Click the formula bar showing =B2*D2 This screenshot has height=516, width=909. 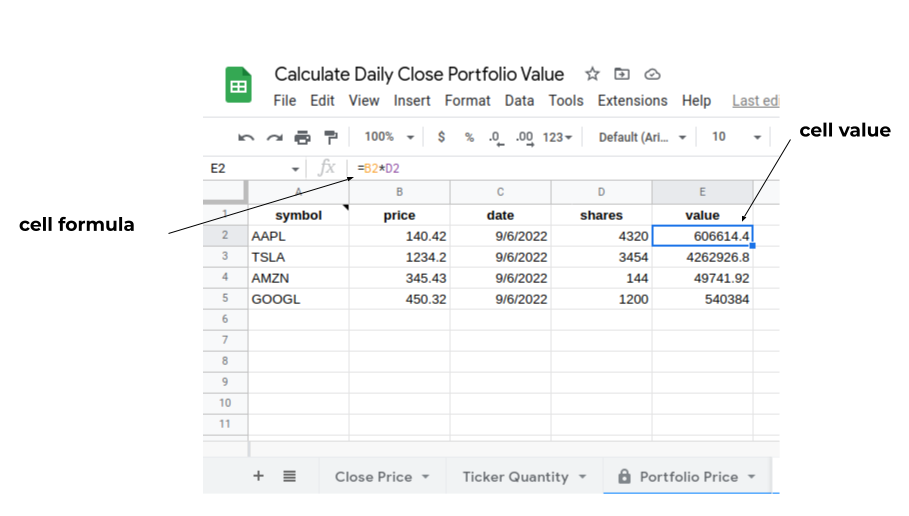click(x=565, y=169)
